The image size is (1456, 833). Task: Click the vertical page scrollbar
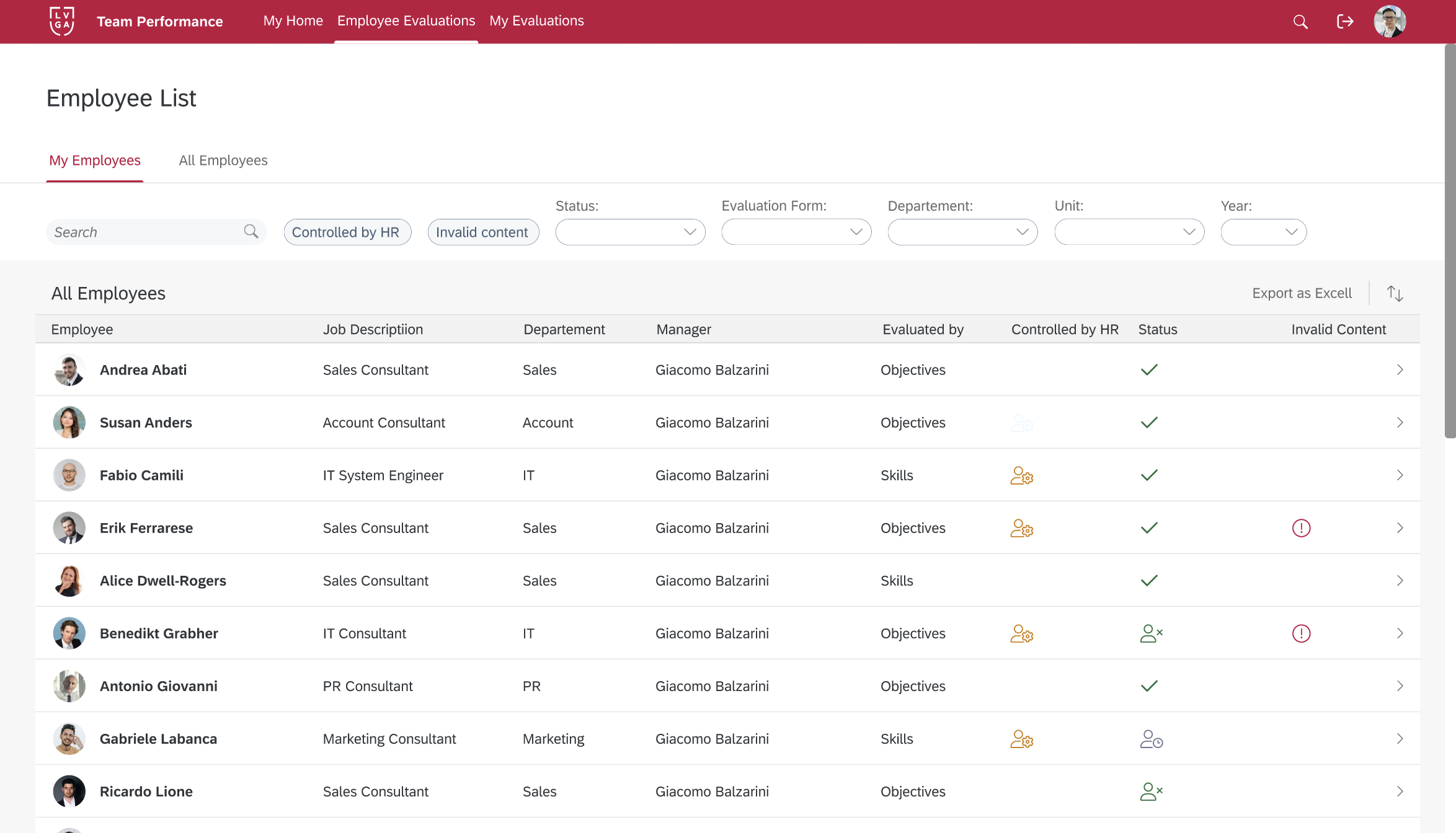[x=1450, y=242]
